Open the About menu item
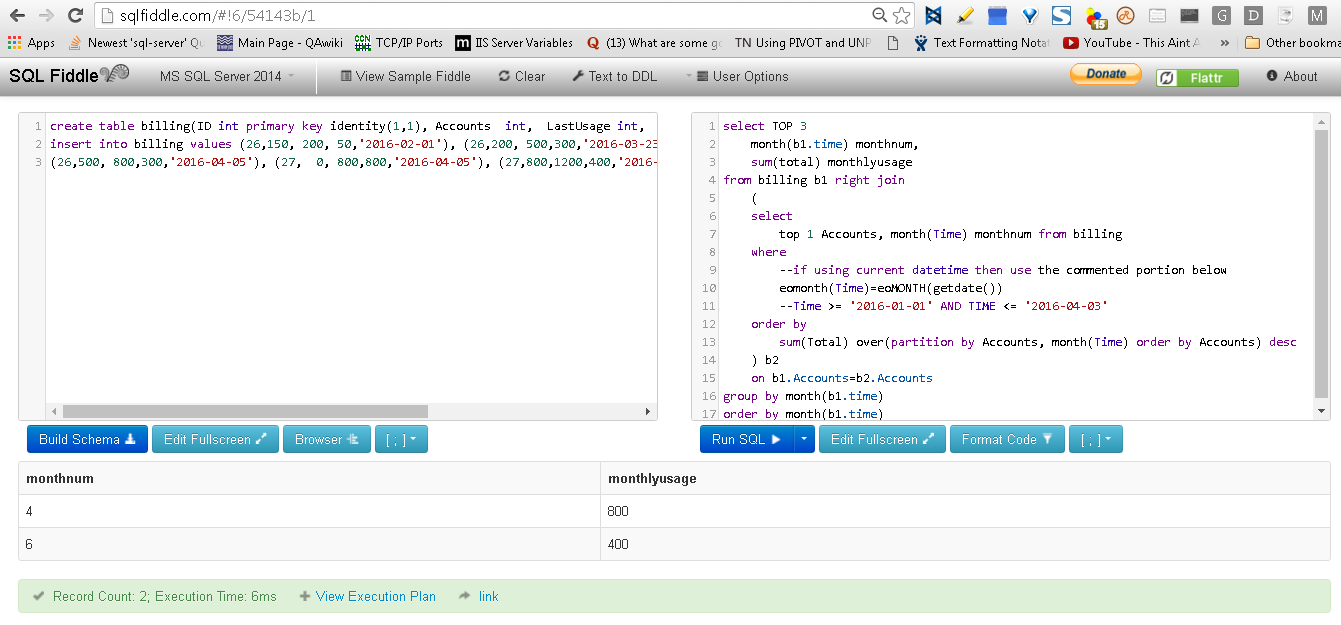1341x625 pixels. (x=1292, y=76)
